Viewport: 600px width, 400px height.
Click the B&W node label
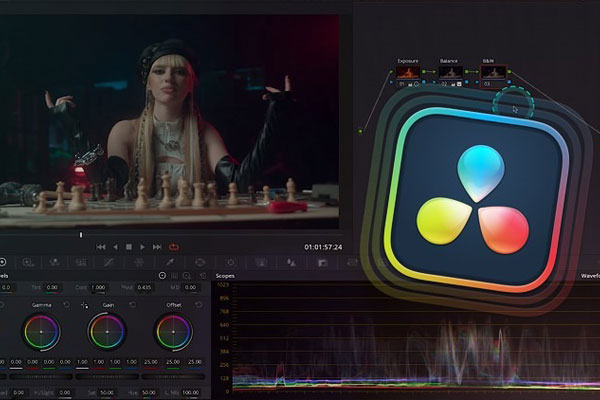click(x=488, y=61)
